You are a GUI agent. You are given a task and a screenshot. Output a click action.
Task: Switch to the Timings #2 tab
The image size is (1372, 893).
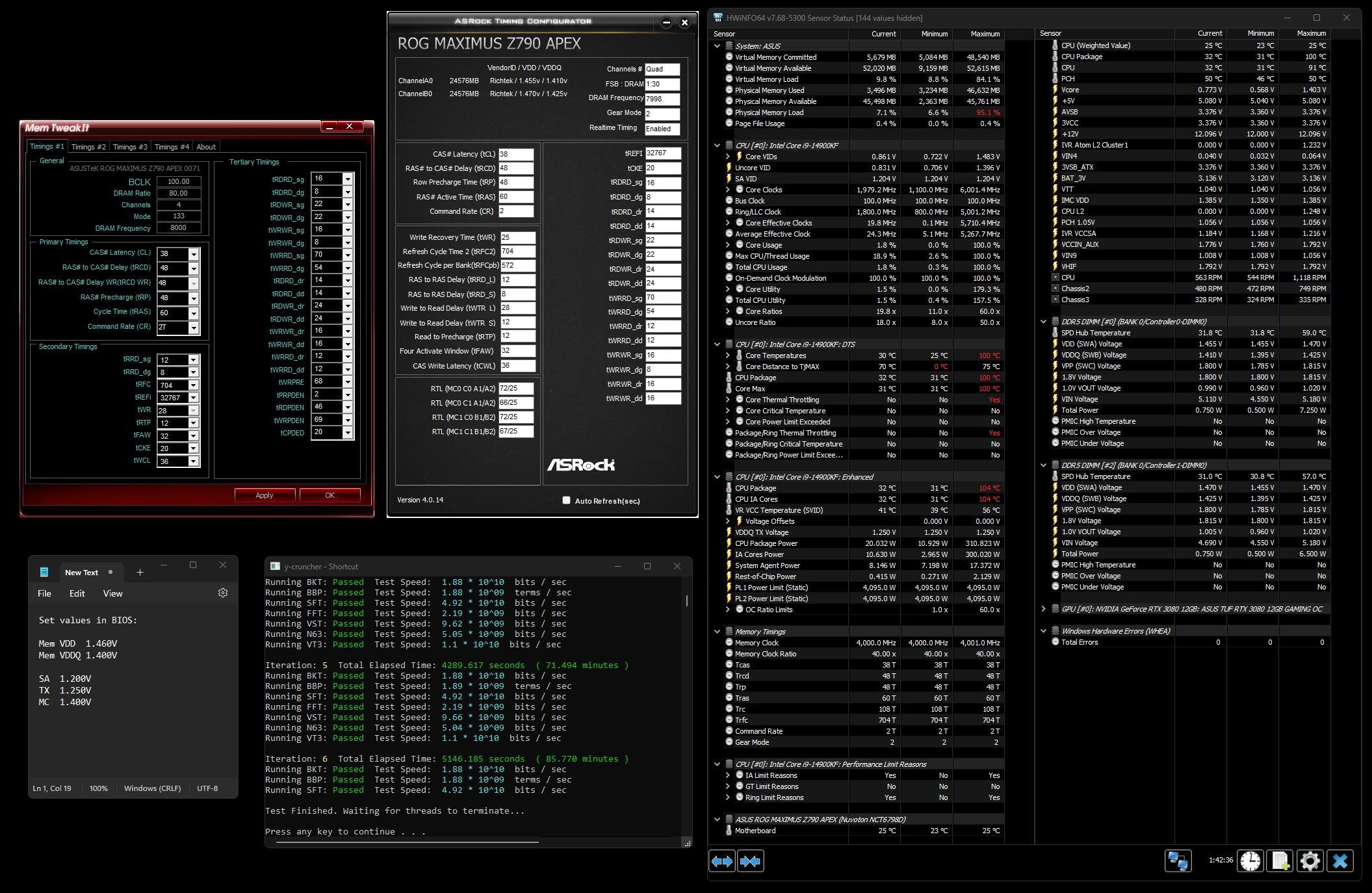tap(88, 147)
